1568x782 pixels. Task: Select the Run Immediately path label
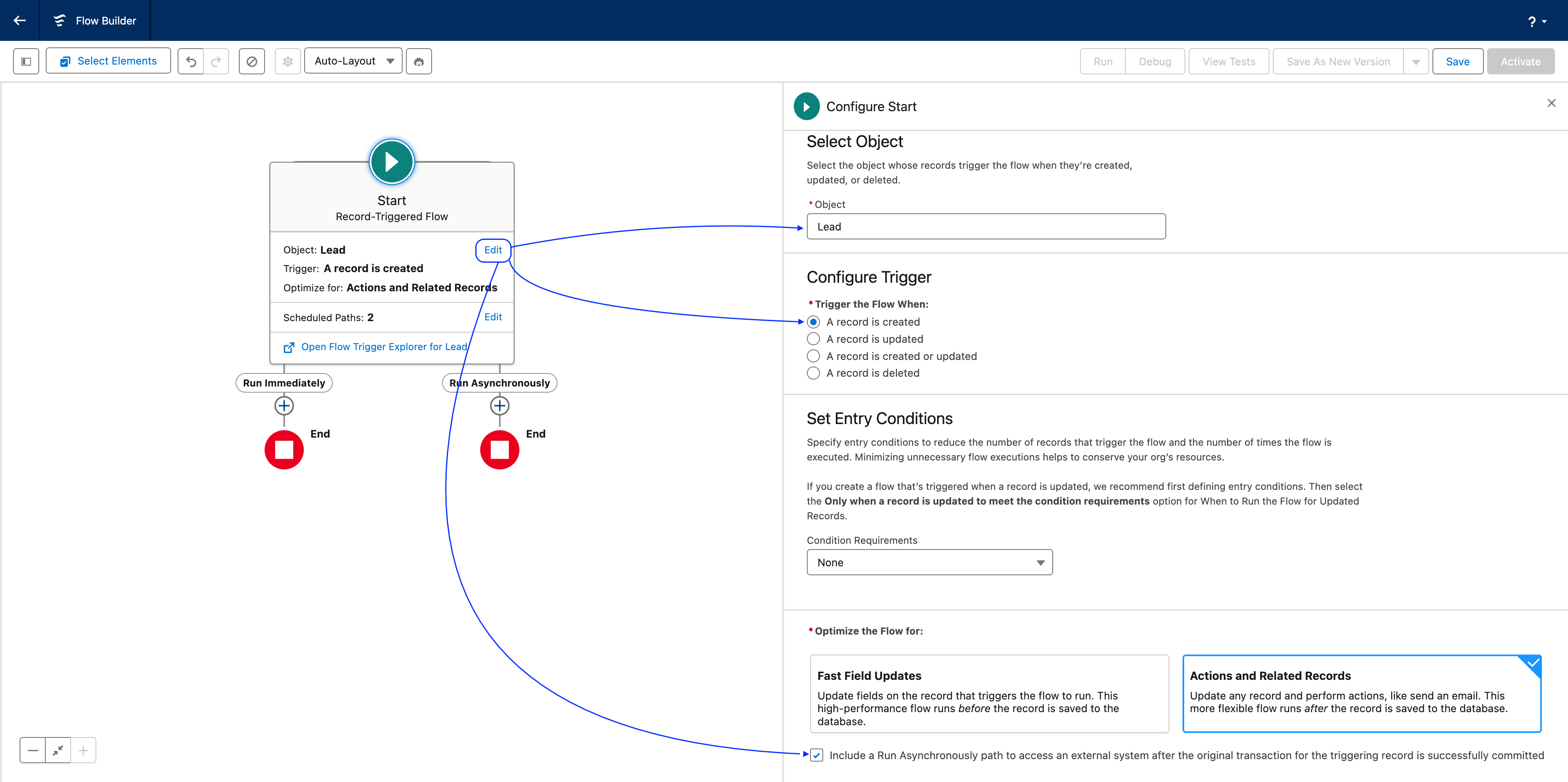tap(284, 383)
